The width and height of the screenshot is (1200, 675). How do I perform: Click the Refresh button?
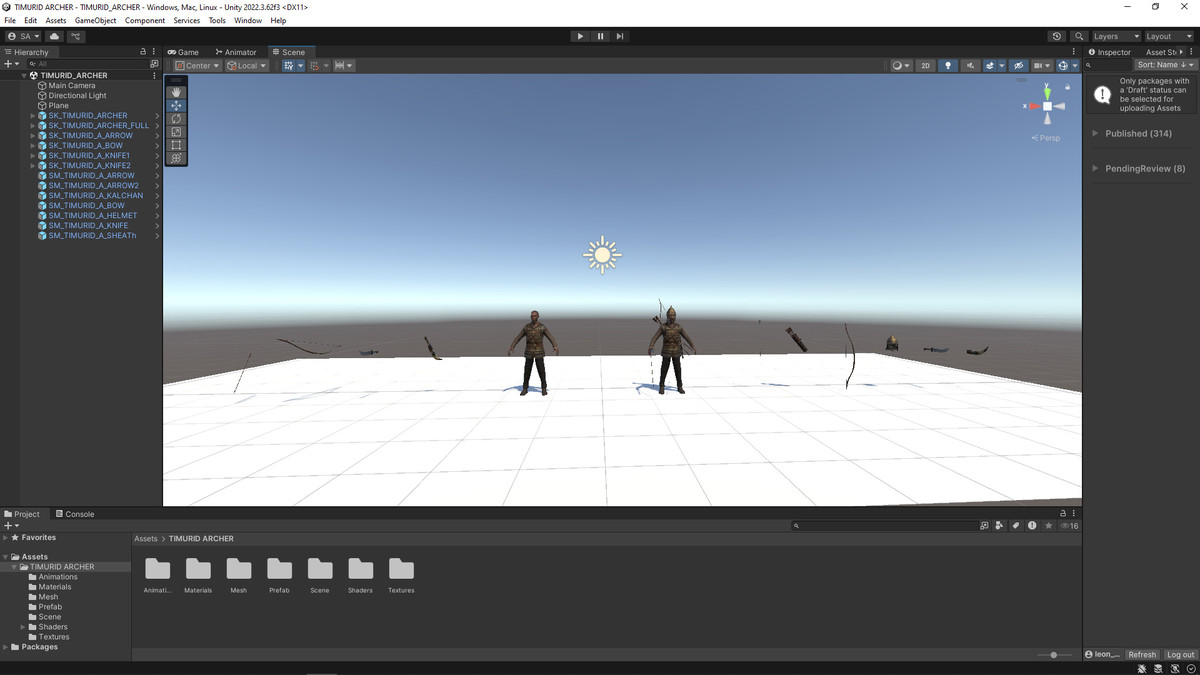click(x=1142, y=655)
